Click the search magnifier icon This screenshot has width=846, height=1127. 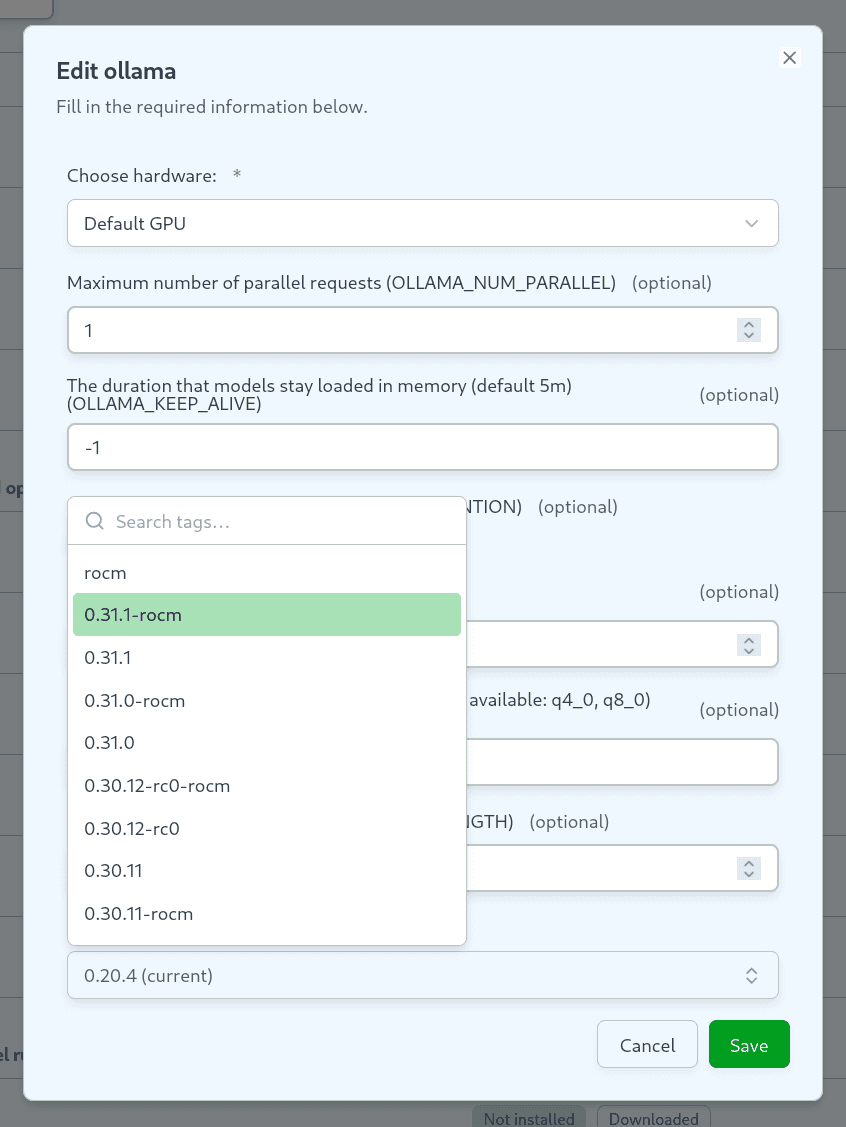point(95,520)
